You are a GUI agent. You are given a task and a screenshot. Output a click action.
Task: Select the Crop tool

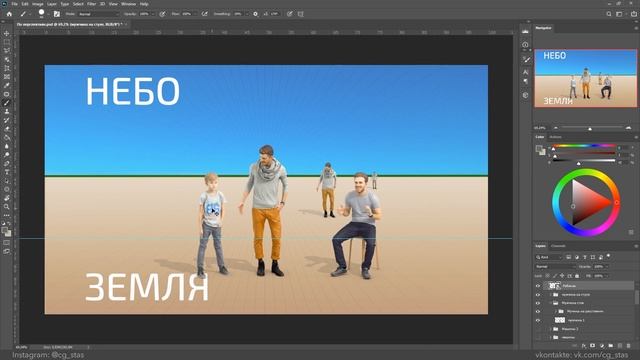tap(7, 68)
